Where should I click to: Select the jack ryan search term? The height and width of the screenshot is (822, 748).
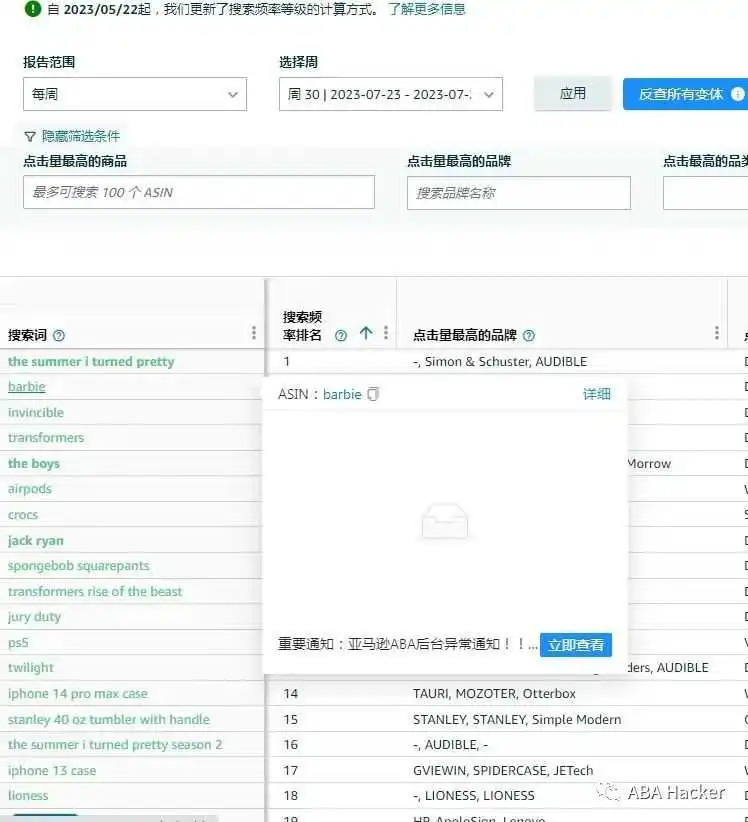click(x=35, y=540)
